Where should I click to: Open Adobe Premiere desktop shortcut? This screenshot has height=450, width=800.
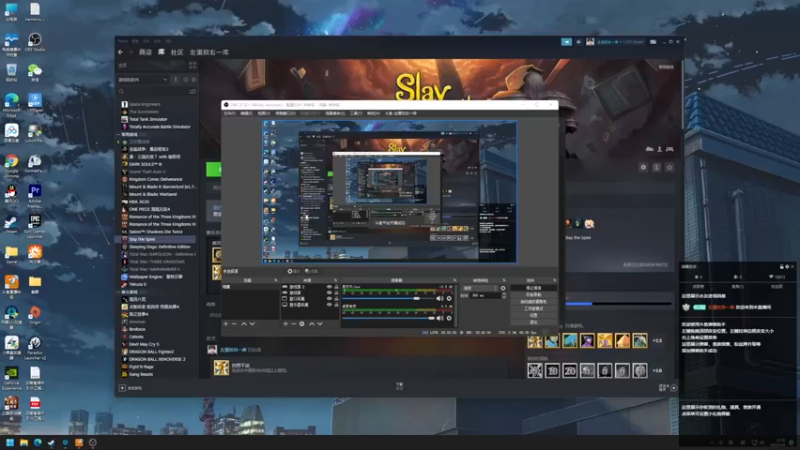tap(35, 196)
